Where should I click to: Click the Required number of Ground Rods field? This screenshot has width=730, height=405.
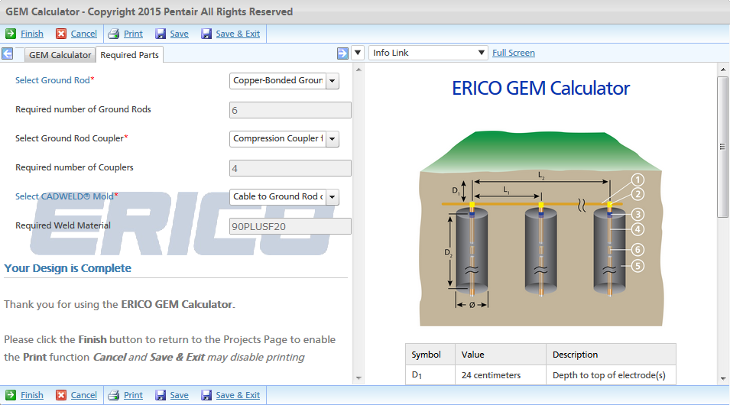(290, 110)
